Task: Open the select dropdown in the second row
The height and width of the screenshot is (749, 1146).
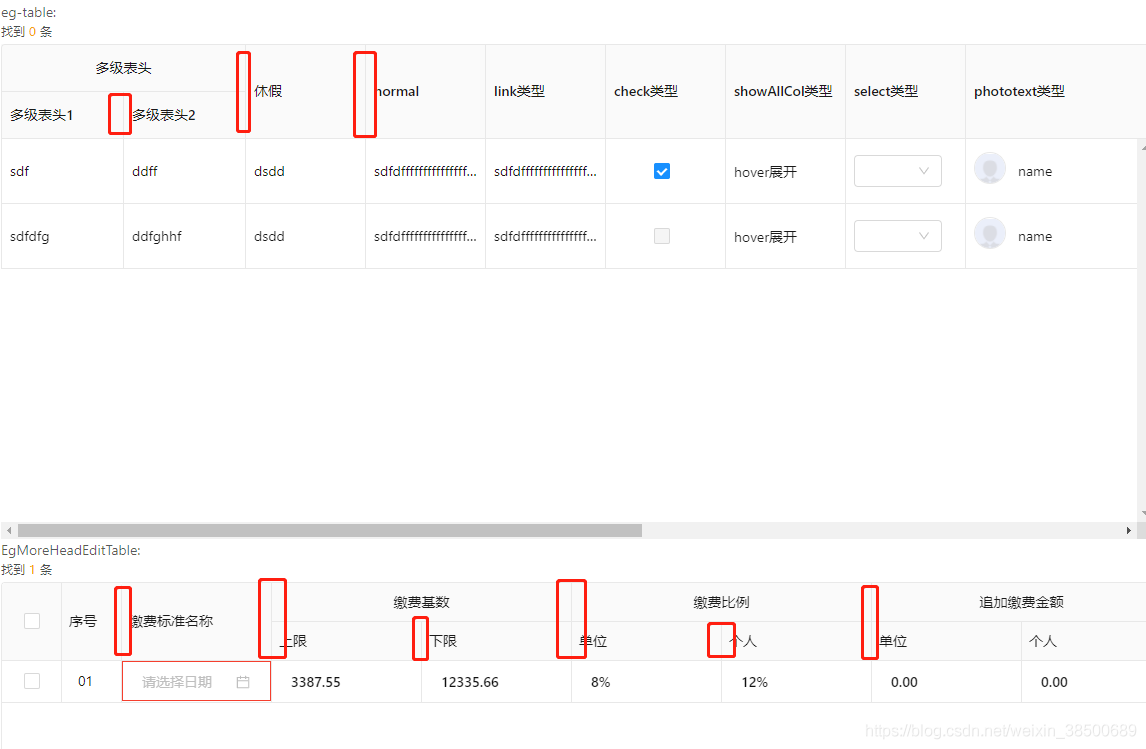Action: (897, 235)
